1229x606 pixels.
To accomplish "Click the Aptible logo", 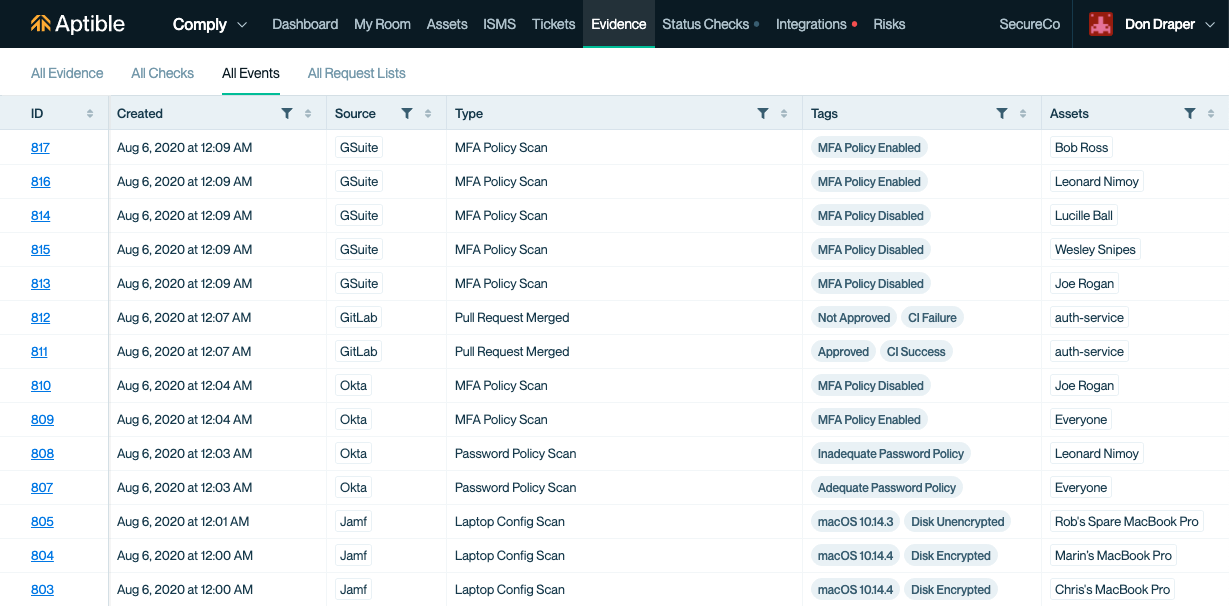I will pyautogui.click(x=78, y=24).
